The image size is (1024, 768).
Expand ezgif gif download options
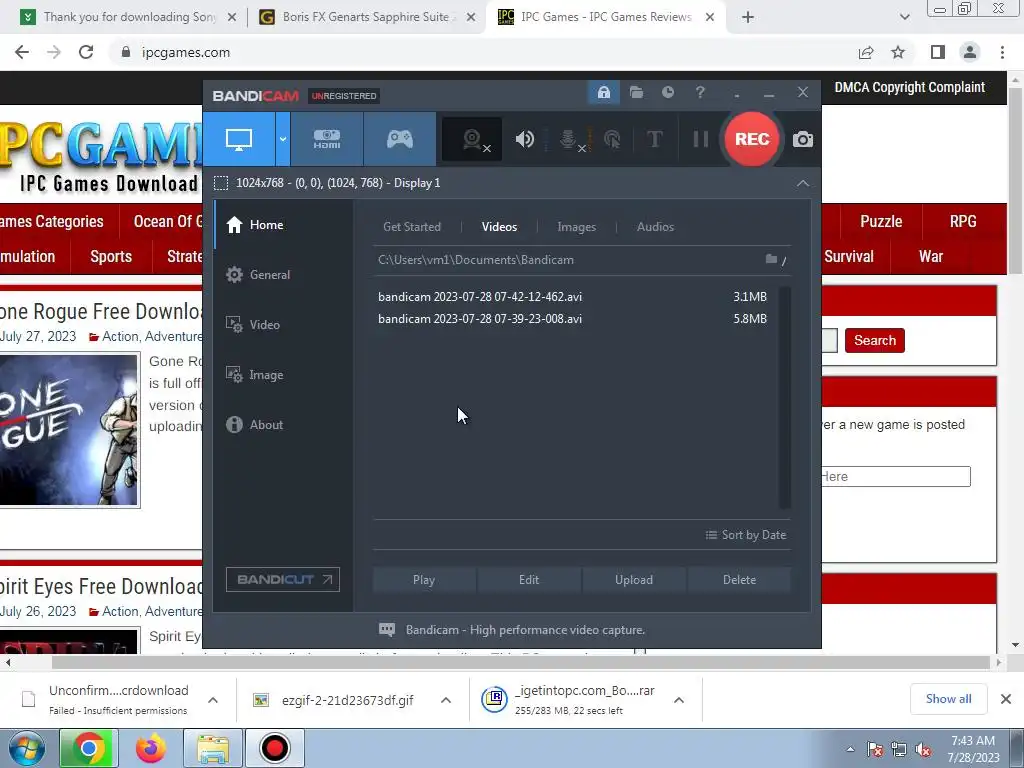(x=446, y=700)
